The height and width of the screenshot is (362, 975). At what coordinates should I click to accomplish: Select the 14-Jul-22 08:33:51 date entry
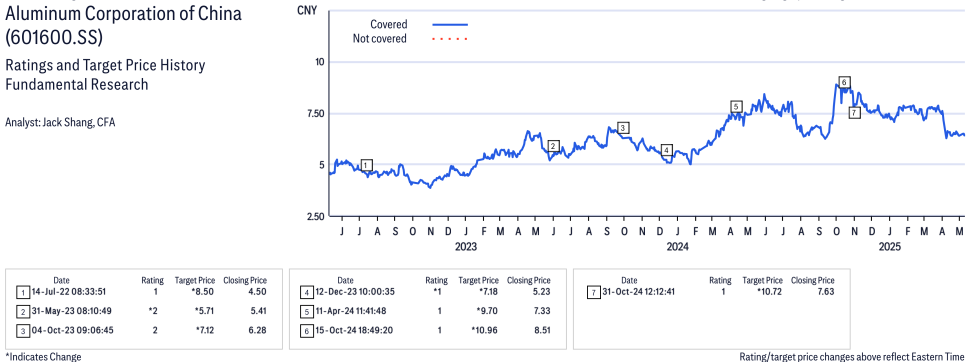point(70,291)
